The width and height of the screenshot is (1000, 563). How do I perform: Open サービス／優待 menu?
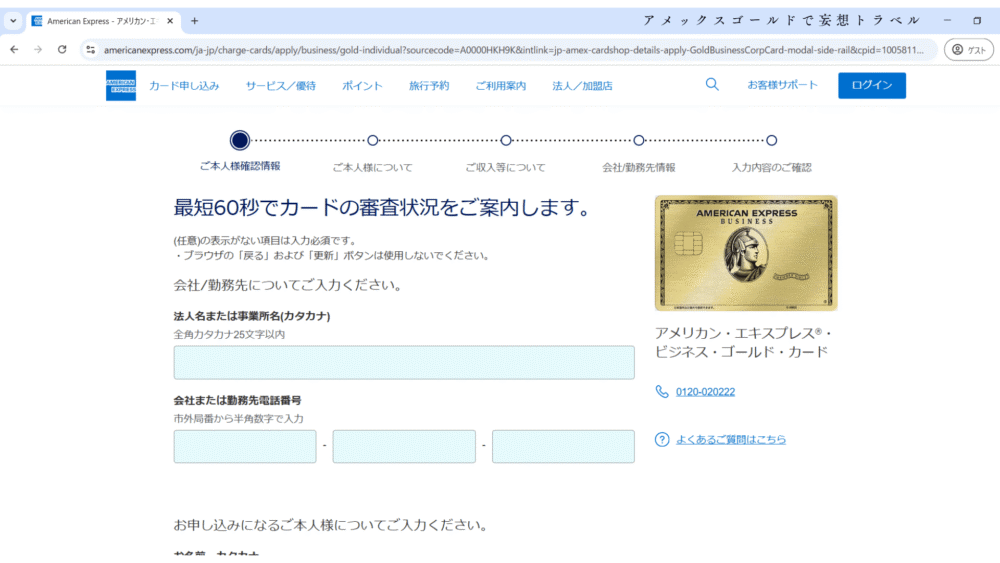pyautogui.click(x=281, y=85)
